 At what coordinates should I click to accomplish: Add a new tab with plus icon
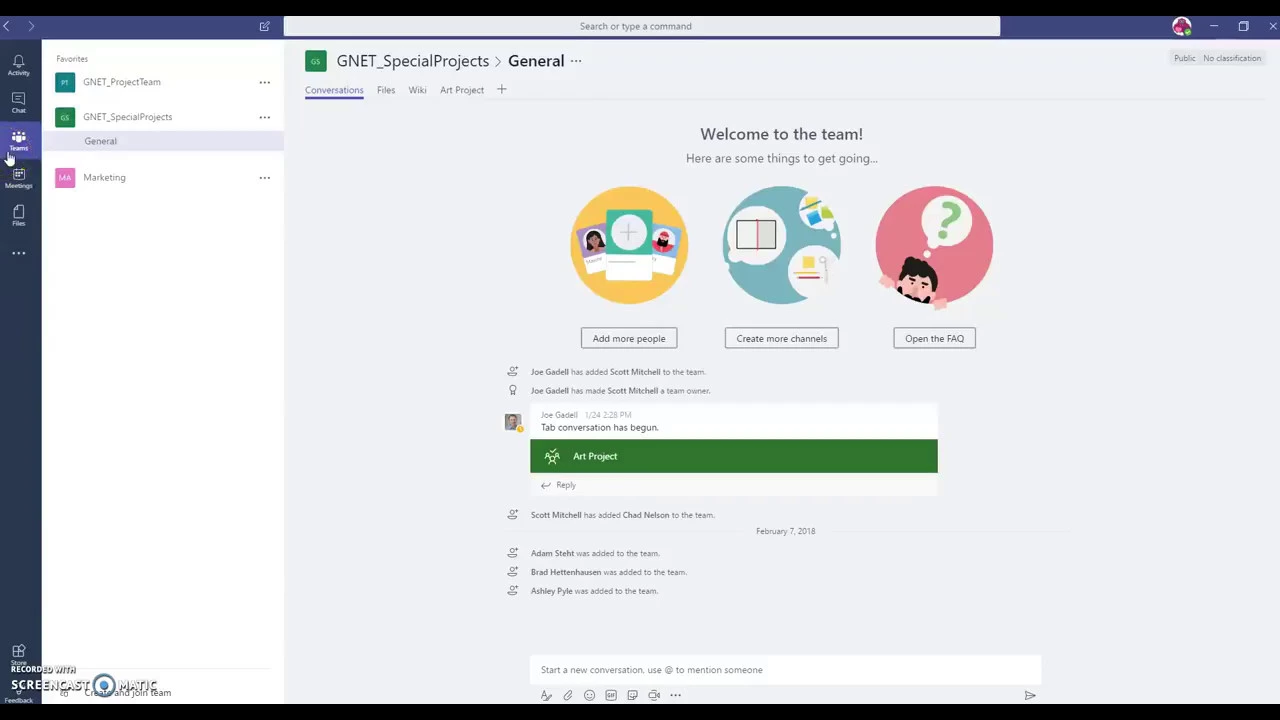[502, 90]
